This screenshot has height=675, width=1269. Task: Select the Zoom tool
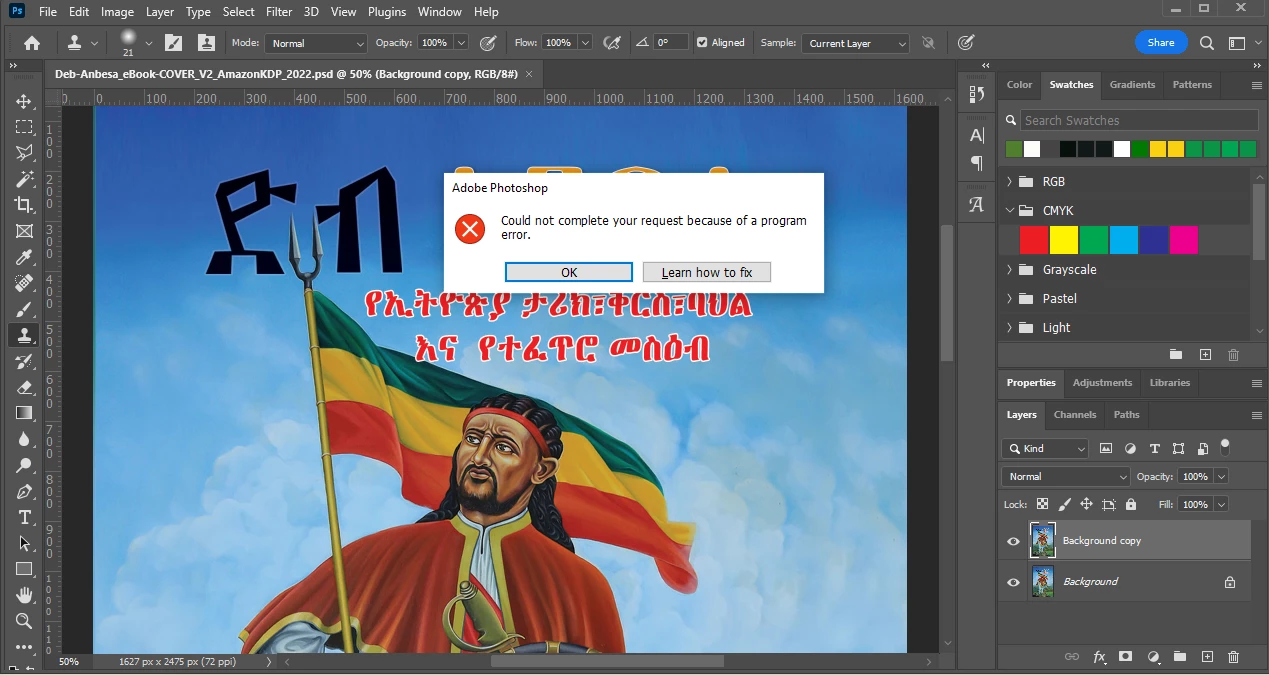24,621
